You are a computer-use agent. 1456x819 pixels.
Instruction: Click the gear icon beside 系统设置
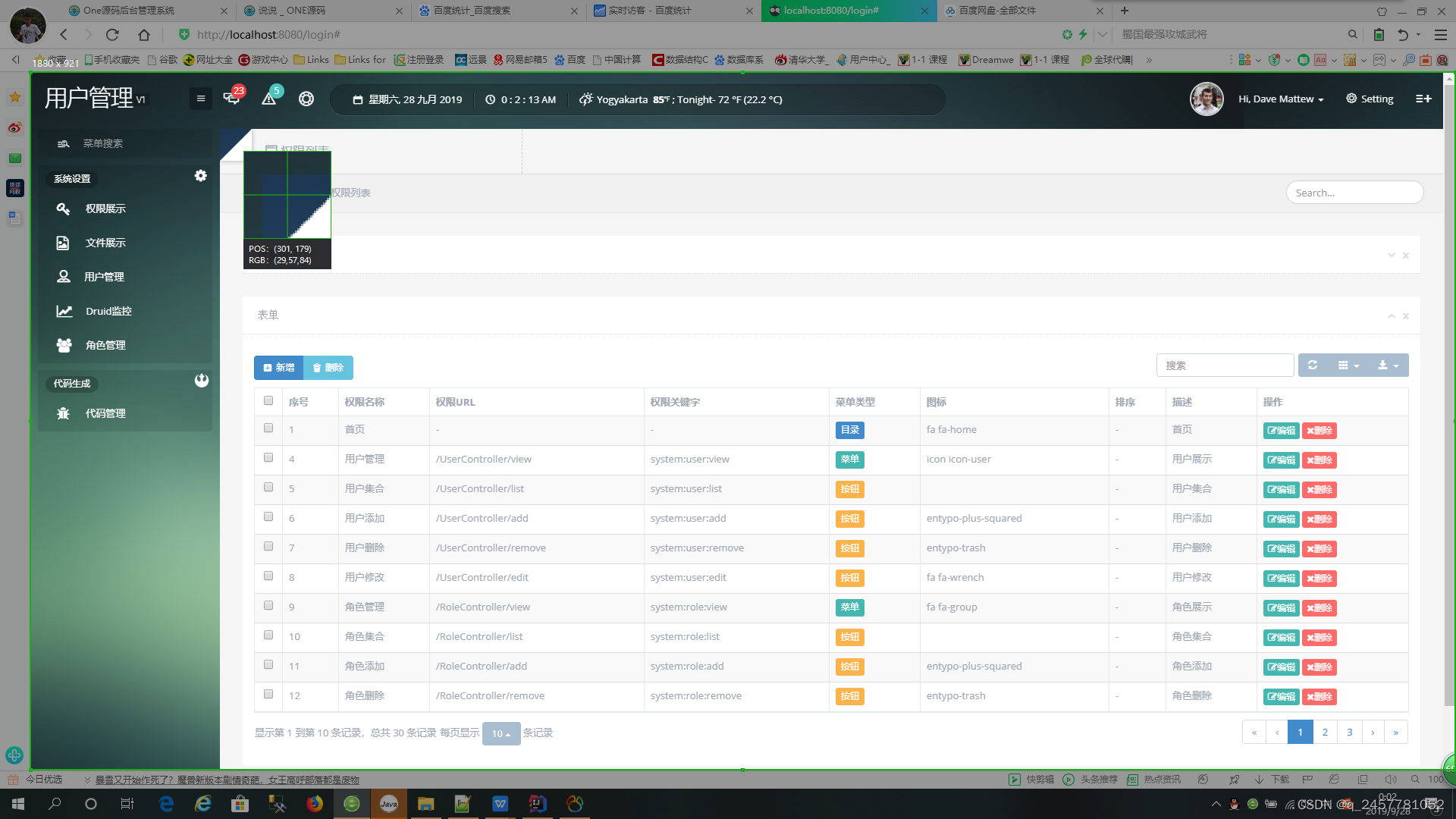200,175
